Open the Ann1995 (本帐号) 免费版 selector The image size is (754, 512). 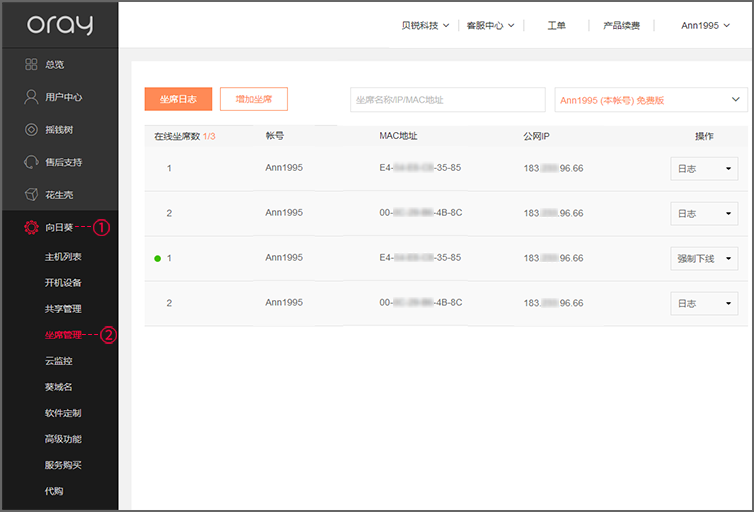(650, 100)
